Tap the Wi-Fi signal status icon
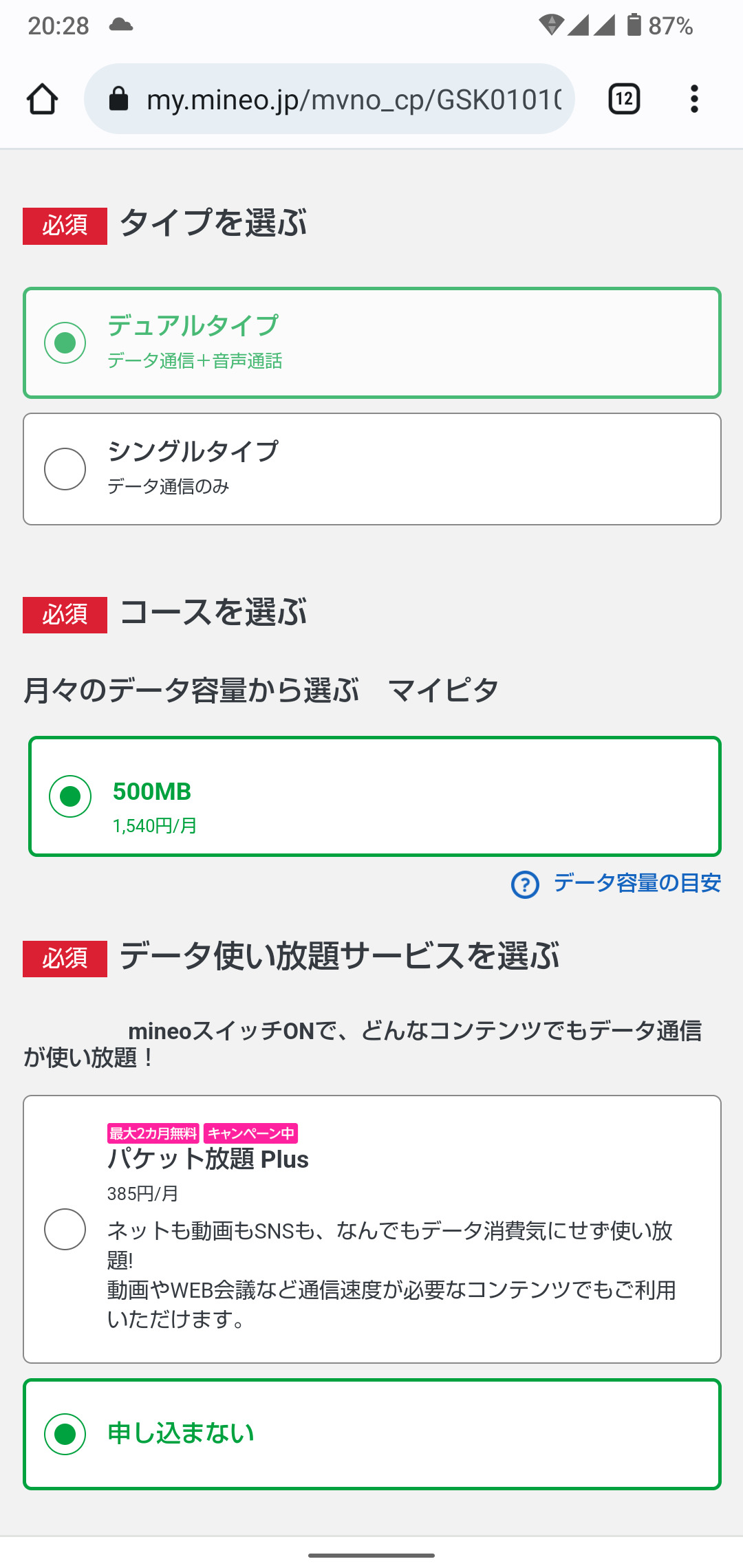 [x=550, y=25]
